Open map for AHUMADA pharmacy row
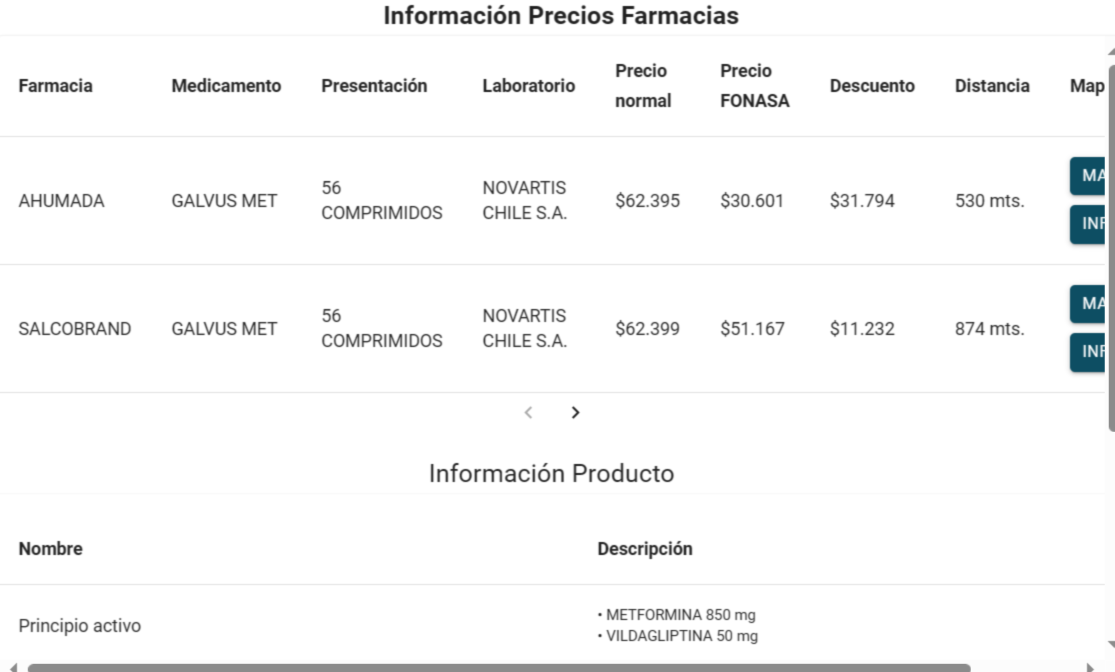 1088,176
